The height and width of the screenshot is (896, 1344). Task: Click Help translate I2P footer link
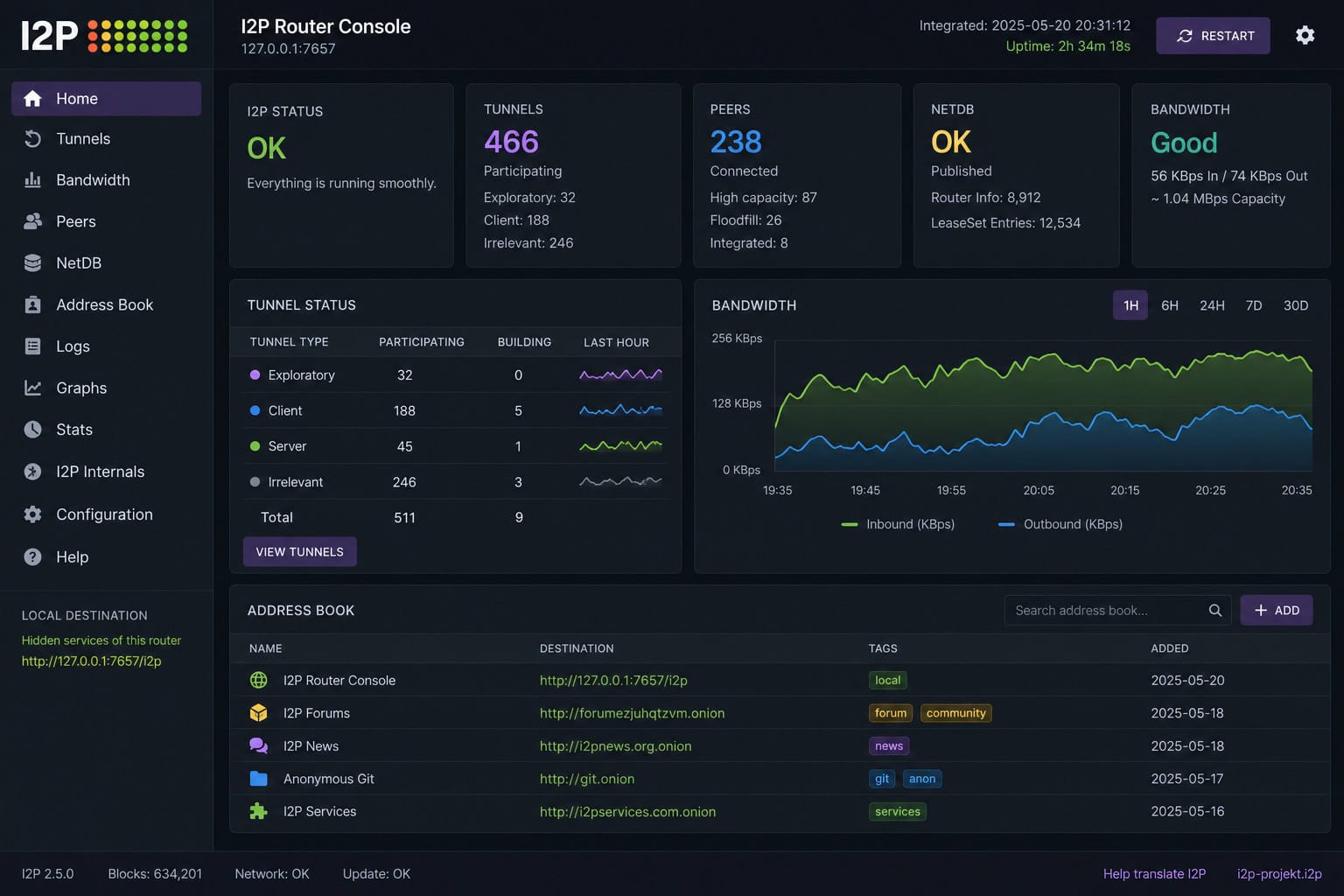tap(1154, 874)
